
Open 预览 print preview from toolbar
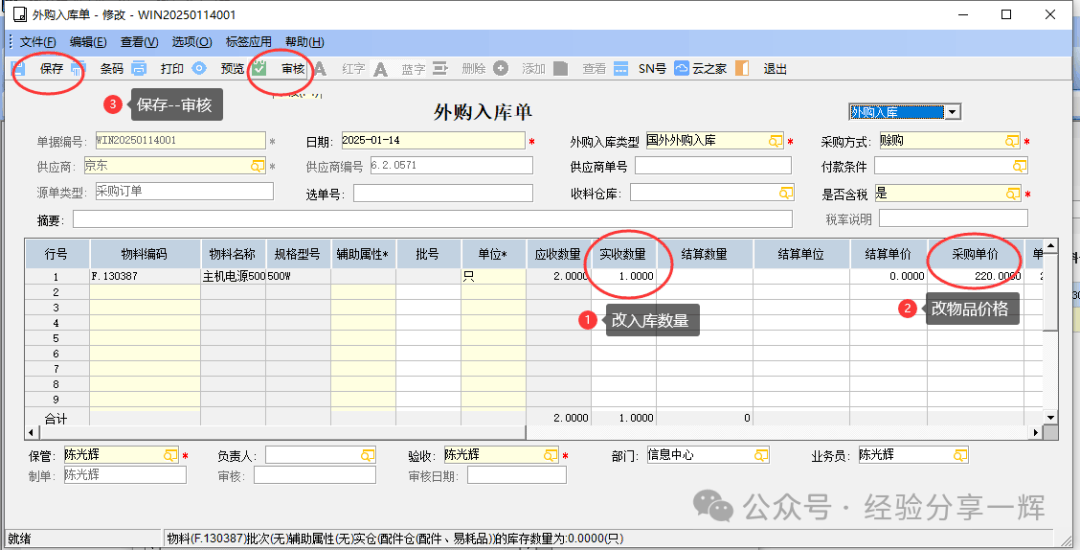pyautogui.click(x=232, y=69)
